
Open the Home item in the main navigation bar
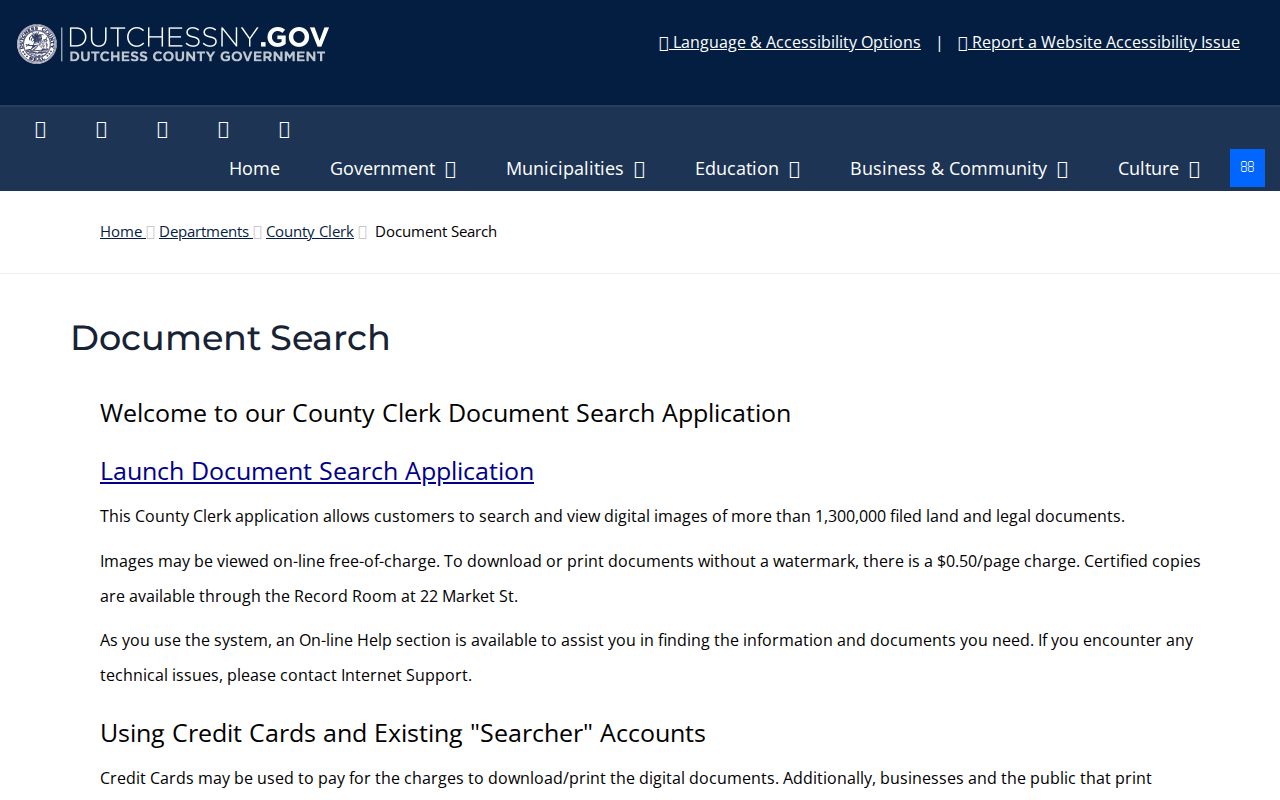point(254,168)
